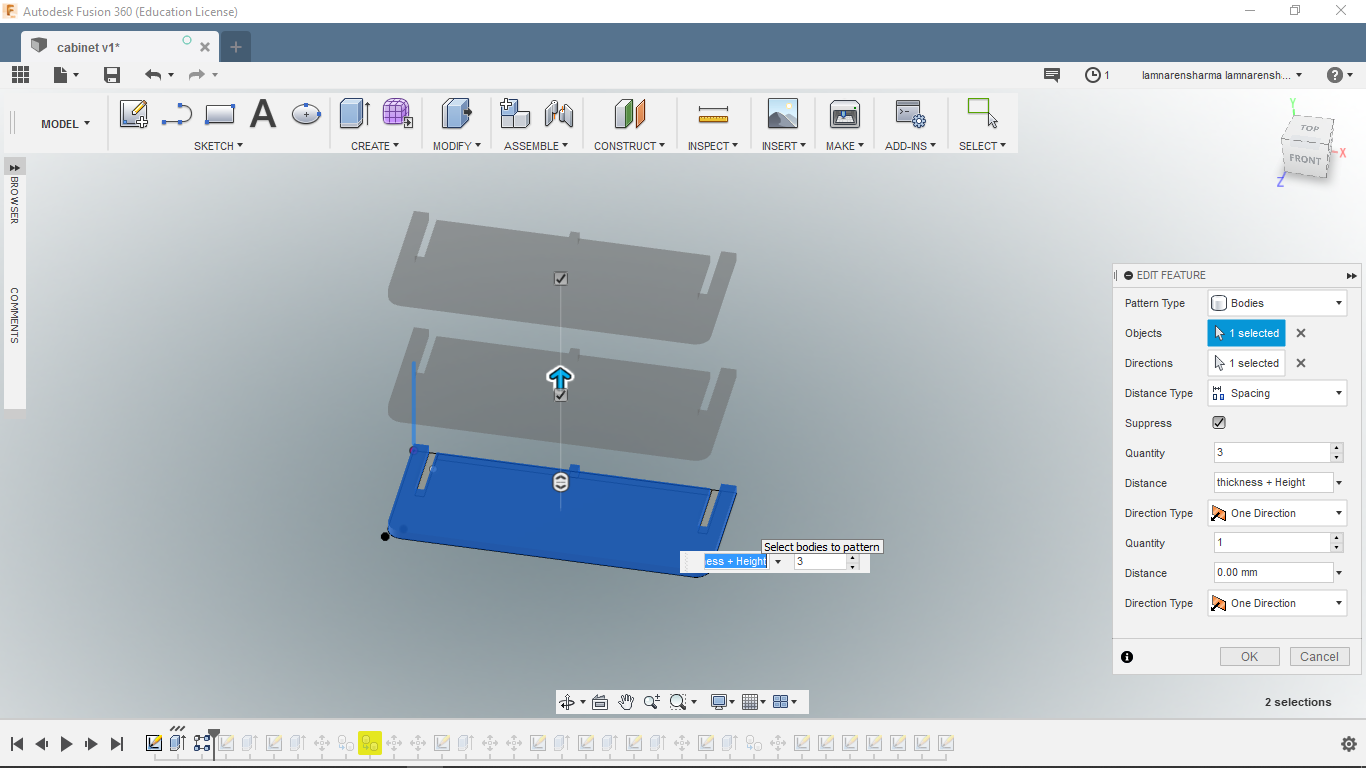Open the SKETCH menu

(x=218, y=146)
